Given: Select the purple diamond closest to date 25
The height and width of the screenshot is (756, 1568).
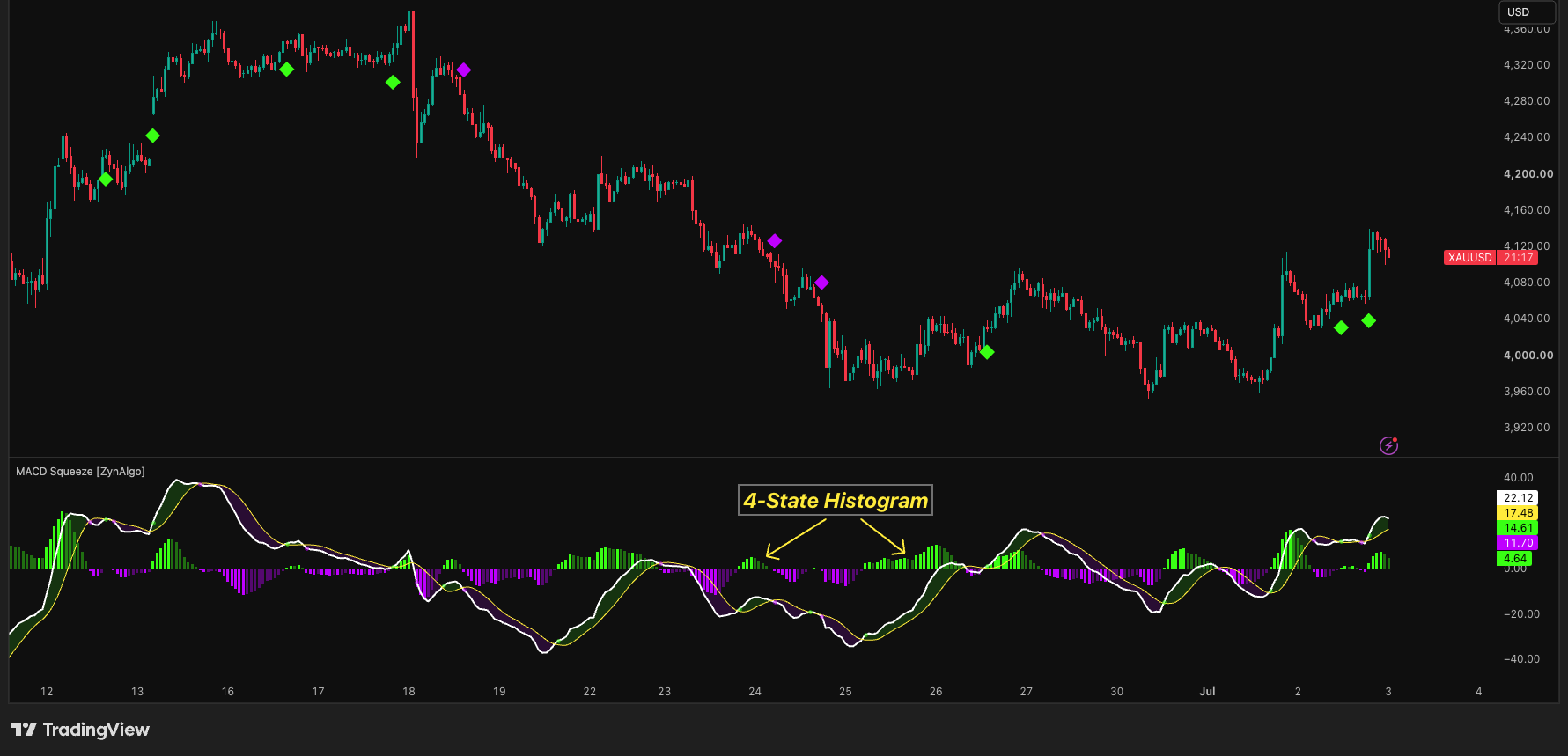Looking at the screenshot, I should tap(821, 283).
